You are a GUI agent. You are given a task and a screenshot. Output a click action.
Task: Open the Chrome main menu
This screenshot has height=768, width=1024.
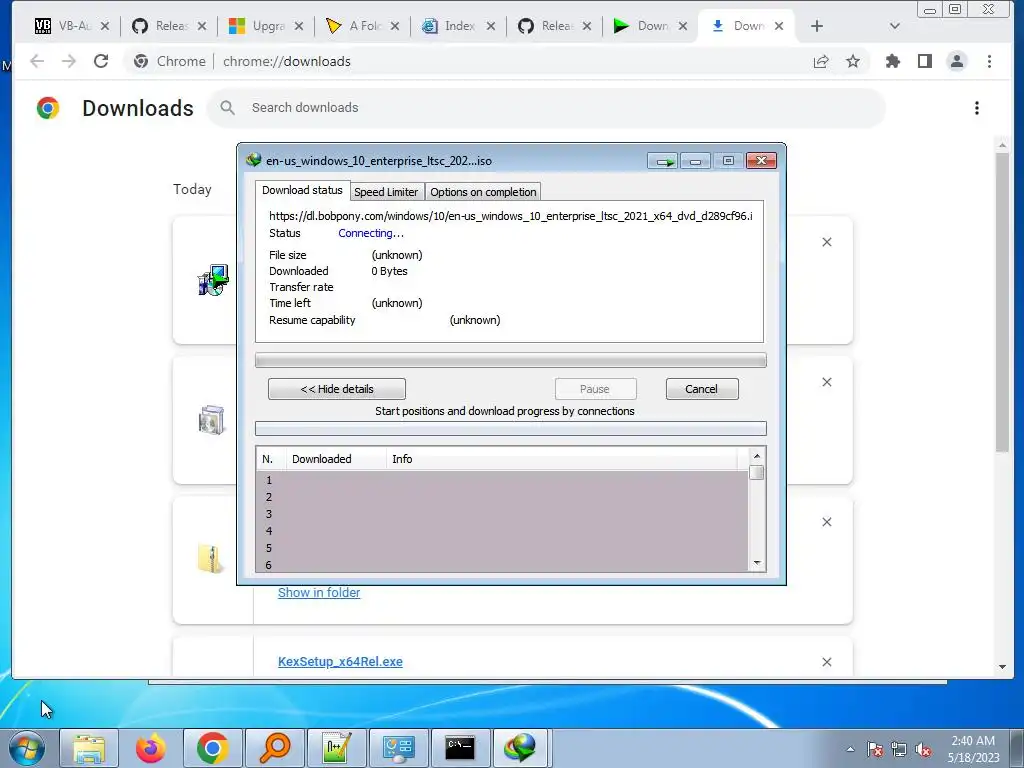click(x=989, y=61)
